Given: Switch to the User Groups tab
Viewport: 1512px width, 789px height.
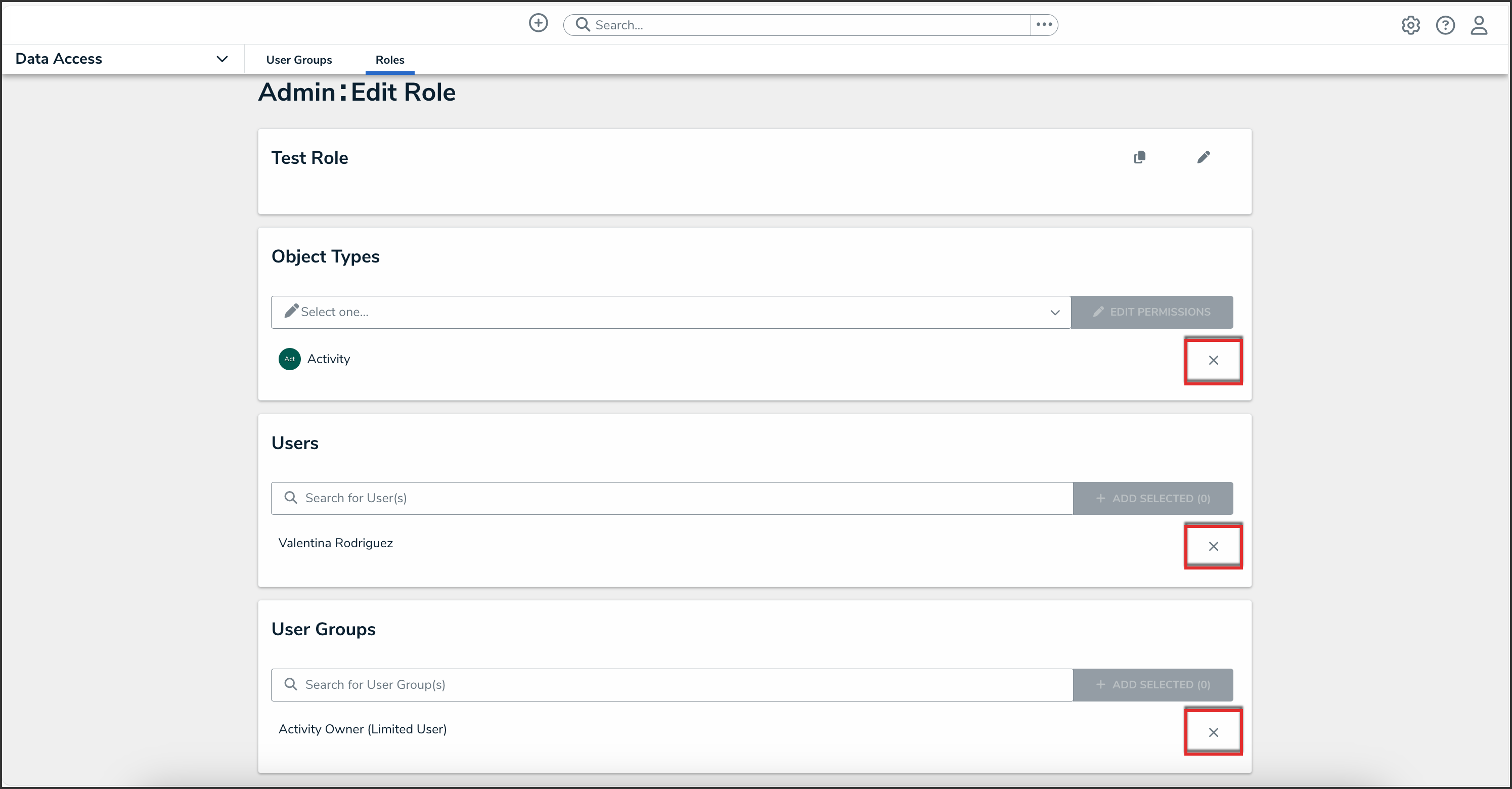Looking at the screenshot, I should [299, 60].
